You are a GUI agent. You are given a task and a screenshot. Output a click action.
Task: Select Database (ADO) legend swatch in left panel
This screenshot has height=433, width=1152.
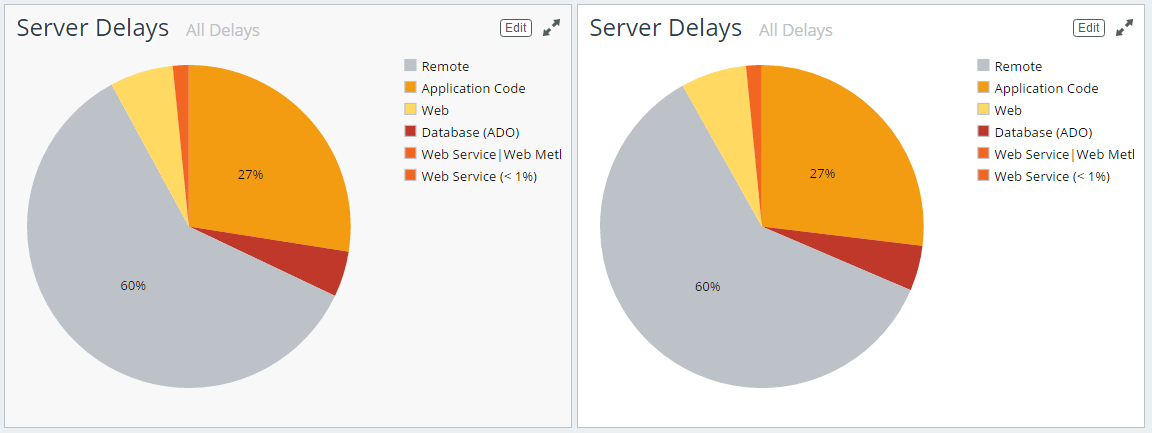coord(411,132)
